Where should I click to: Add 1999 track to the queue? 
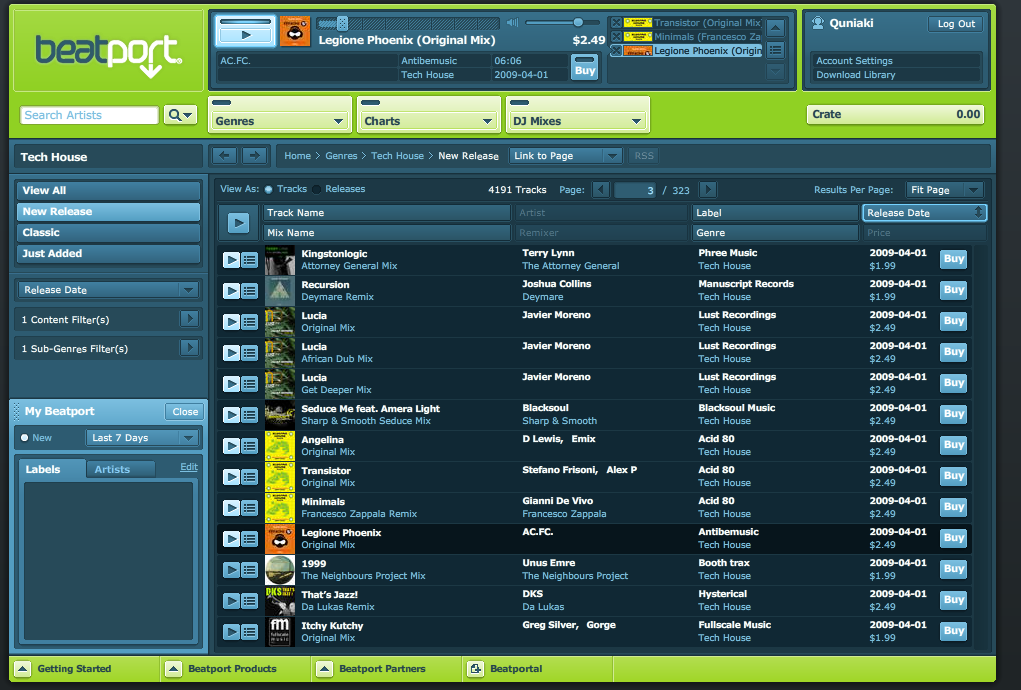pyautogui.click(x=249, y=570)
